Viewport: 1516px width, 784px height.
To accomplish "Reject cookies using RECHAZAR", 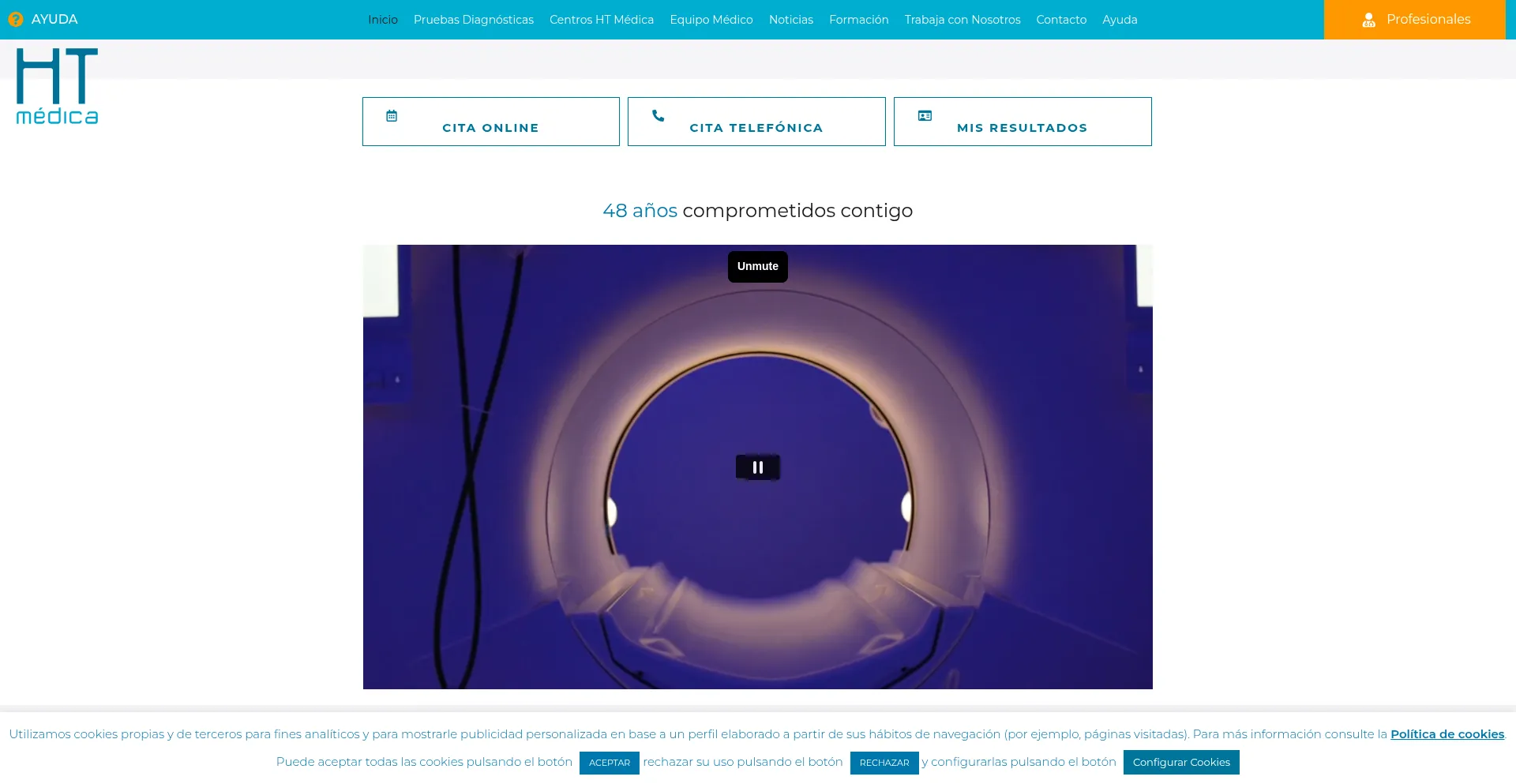I will pyautogui.click(x=884, y=763).
